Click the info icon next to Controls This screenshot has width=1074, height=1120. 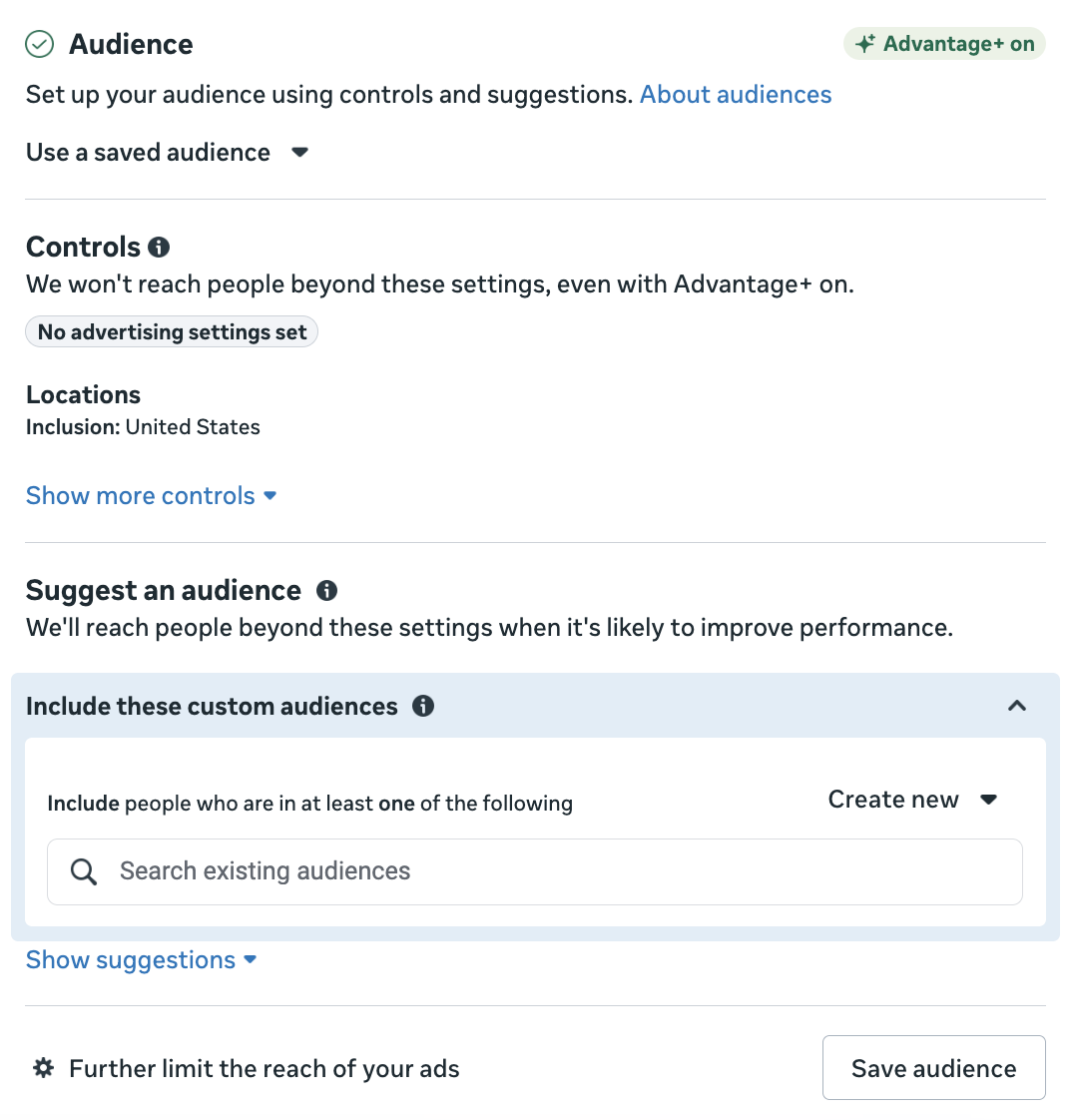(159, 247)
